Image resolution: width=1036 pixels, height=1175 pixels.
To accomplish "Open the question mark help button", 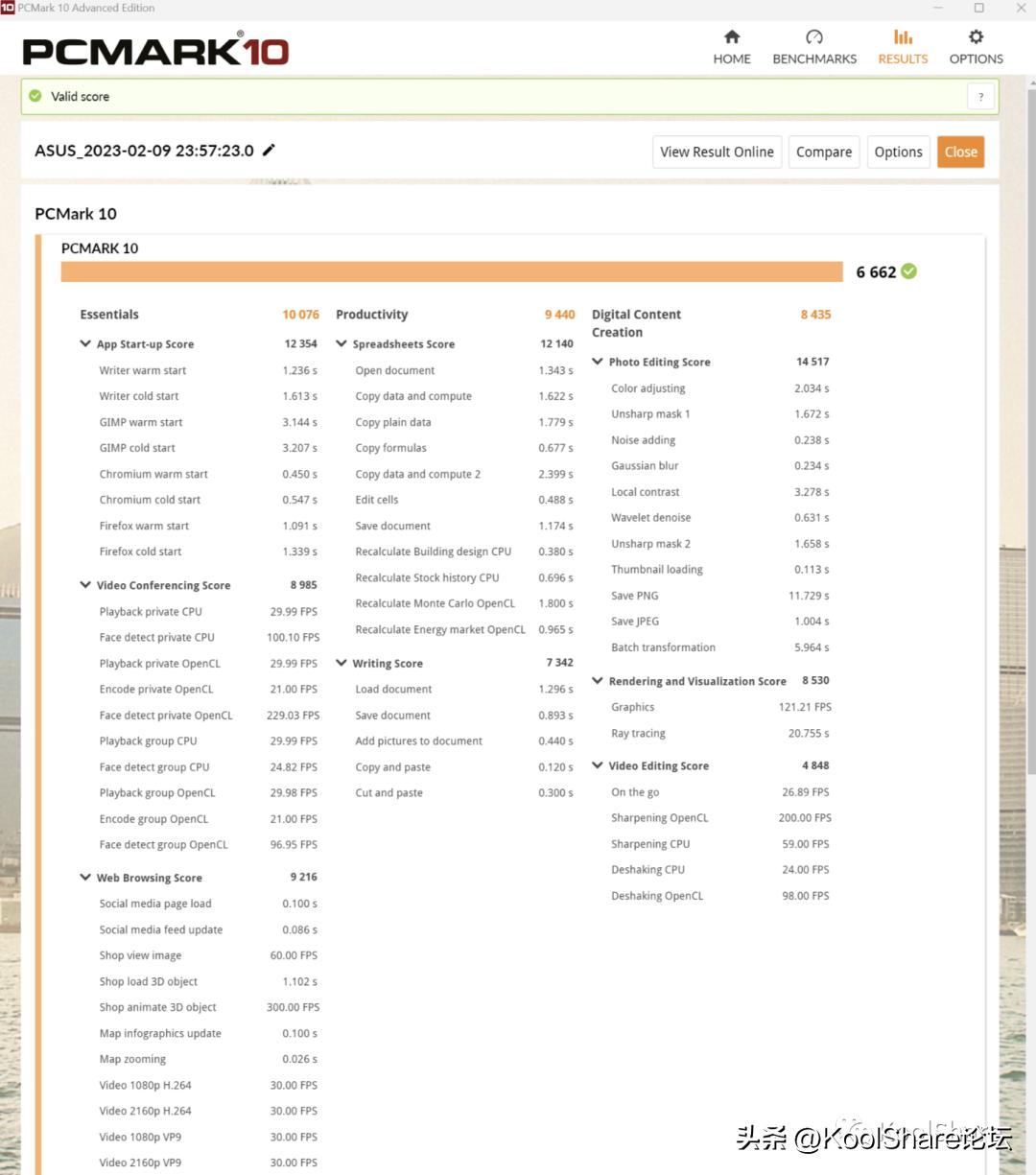I will click(980, 97).
